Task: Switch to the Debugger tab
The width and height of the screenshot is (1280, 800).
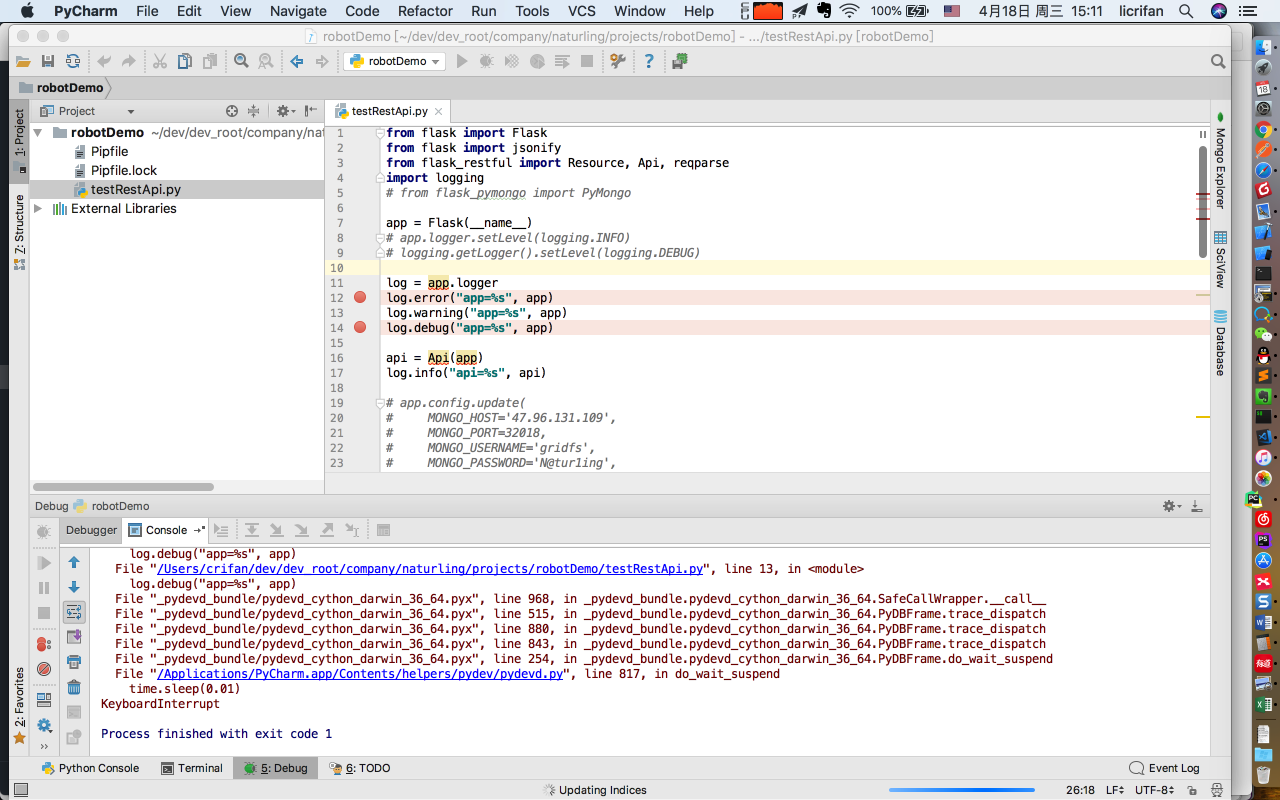Action: coord(91,530)
